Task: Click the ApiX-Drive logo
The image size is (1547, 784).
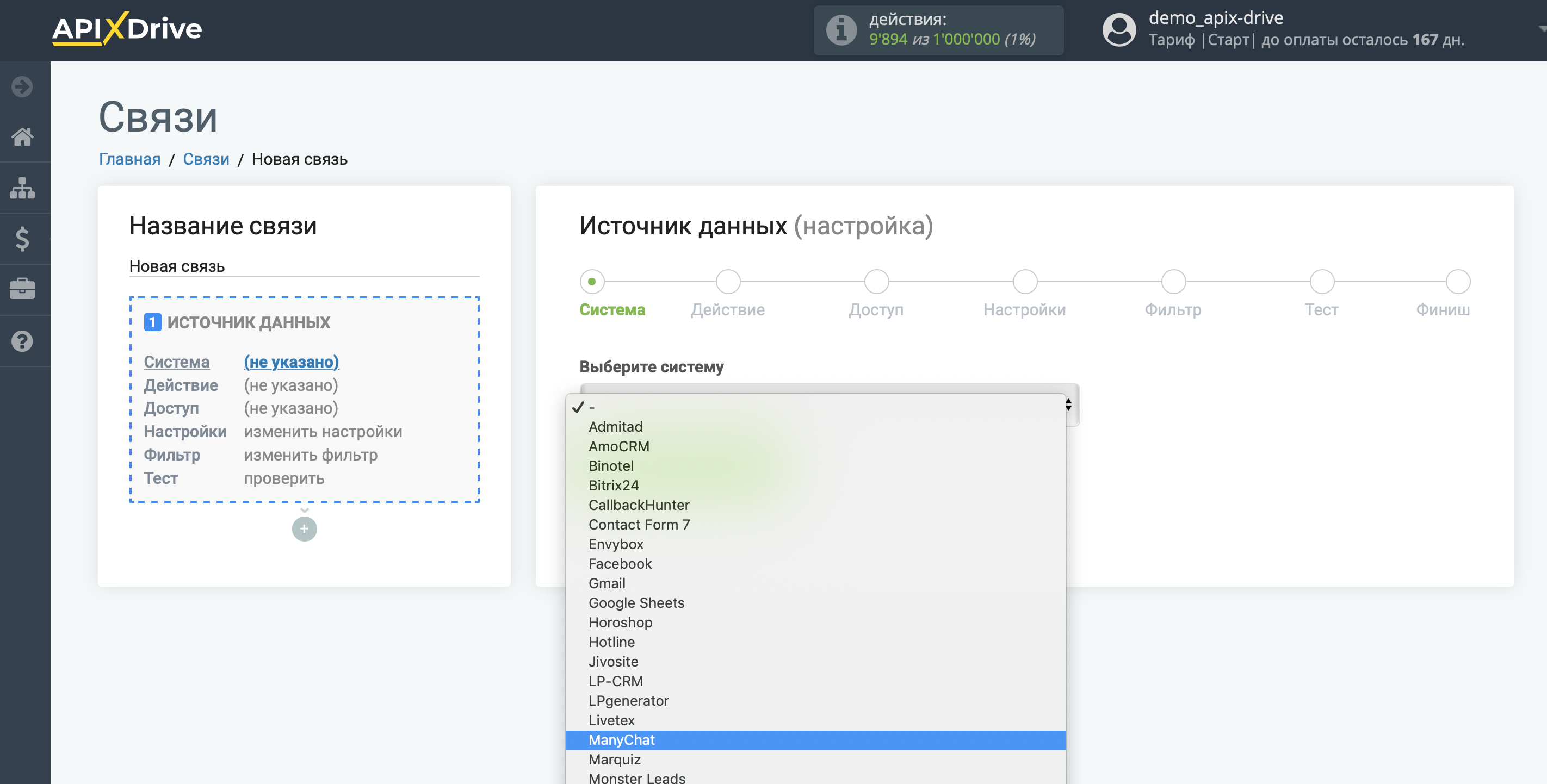Action: click(x=127, y=29)
